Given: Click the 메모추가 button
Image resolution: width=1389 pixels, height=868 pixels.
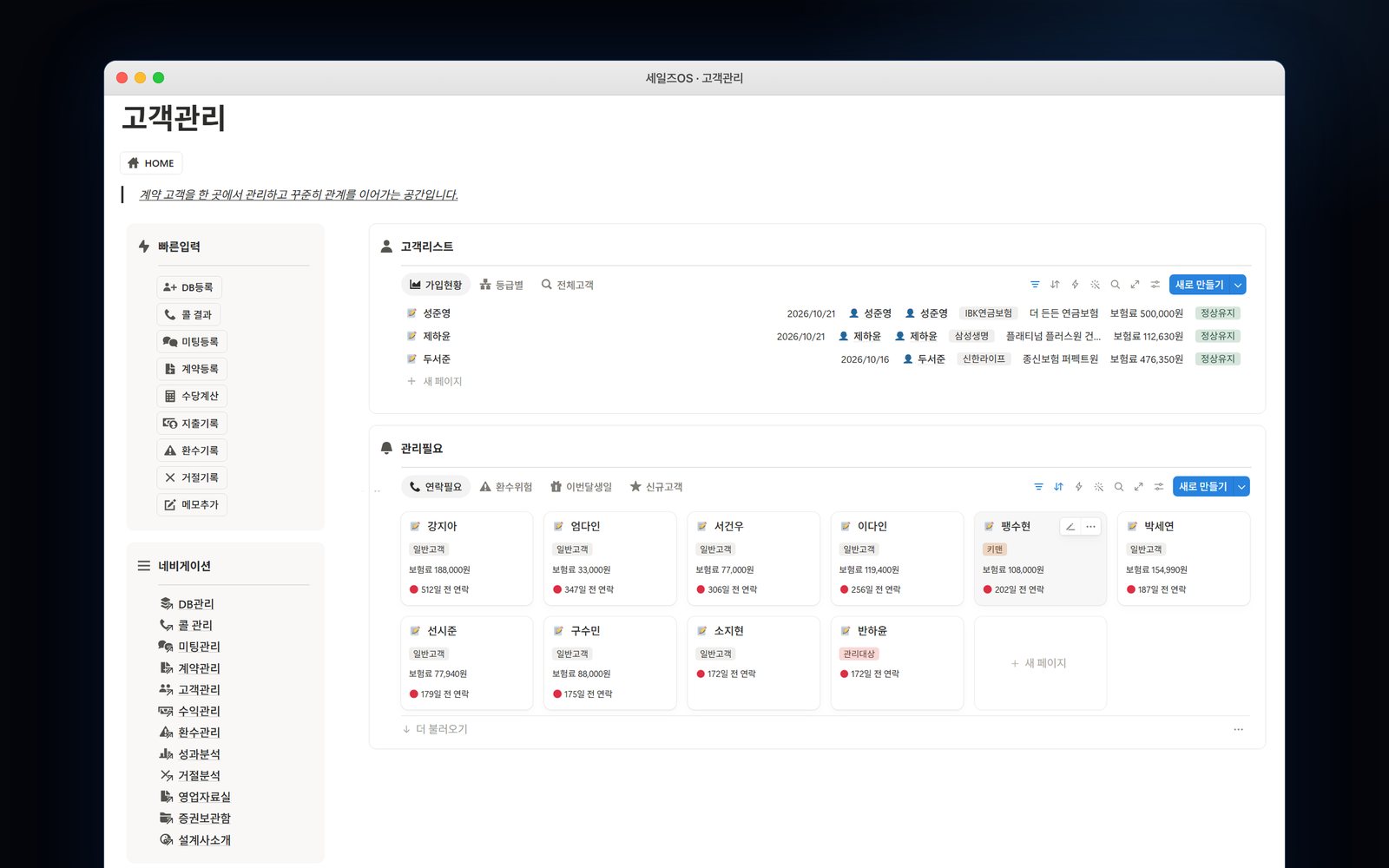Looking at the screenshot, I should coord(192,504).
